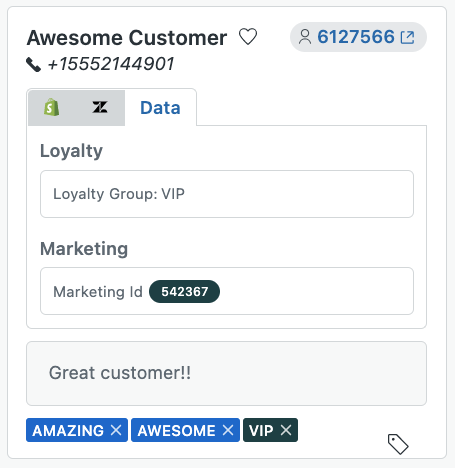Click the AWESOME tag label

tap(177, 430)
